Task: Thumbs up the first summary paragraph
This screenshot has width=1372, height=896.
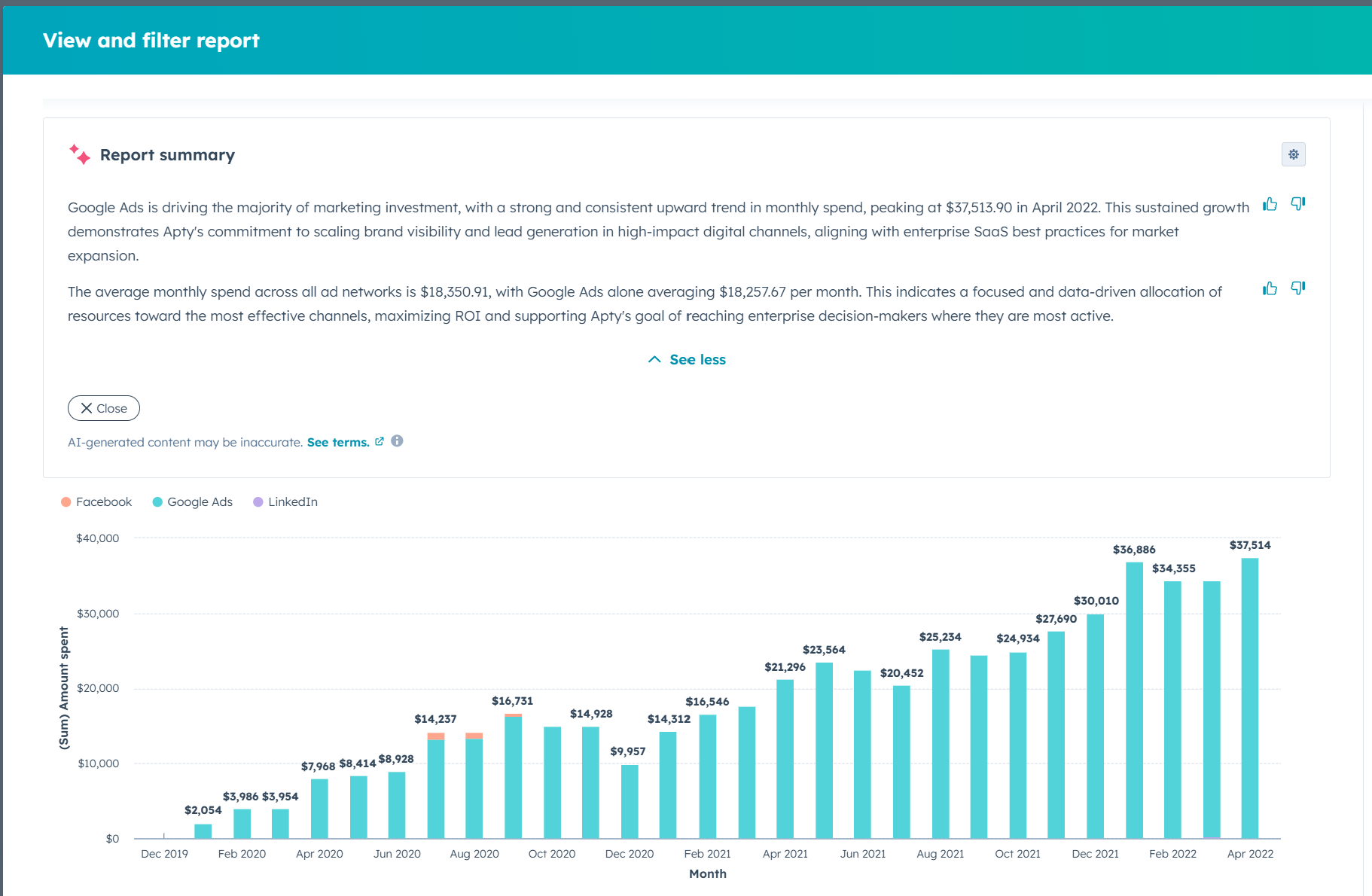Action: [x=1270, y=204]
